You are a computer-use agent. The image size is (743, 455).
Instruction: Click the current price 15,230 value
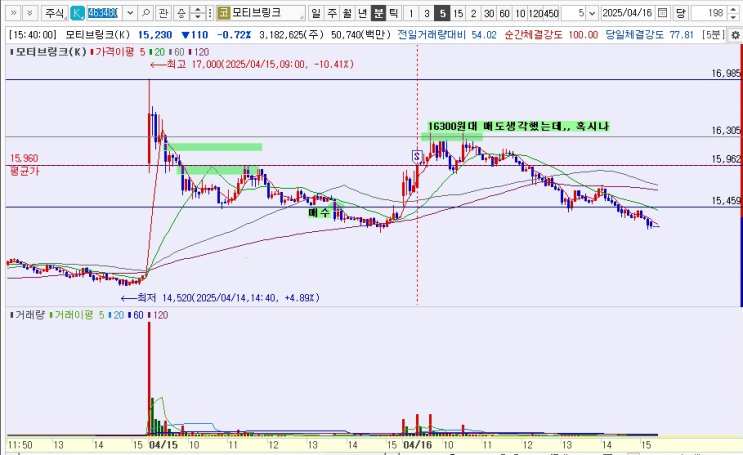pos(155,35)
